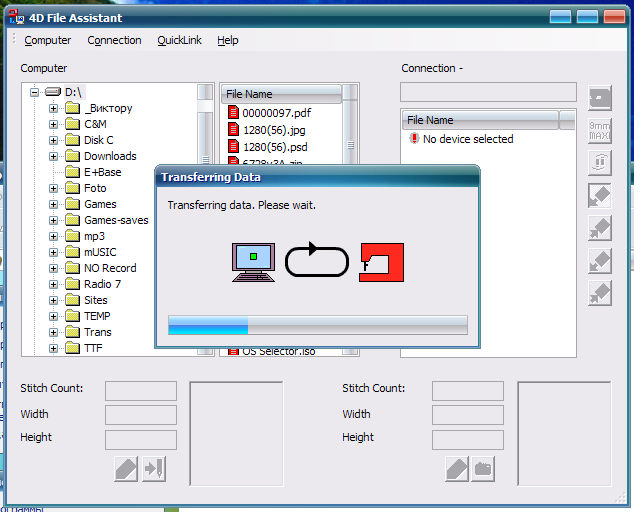Click the send-to-machine arrow icon under Computer panel
The image size is (640, 512).
153,468
